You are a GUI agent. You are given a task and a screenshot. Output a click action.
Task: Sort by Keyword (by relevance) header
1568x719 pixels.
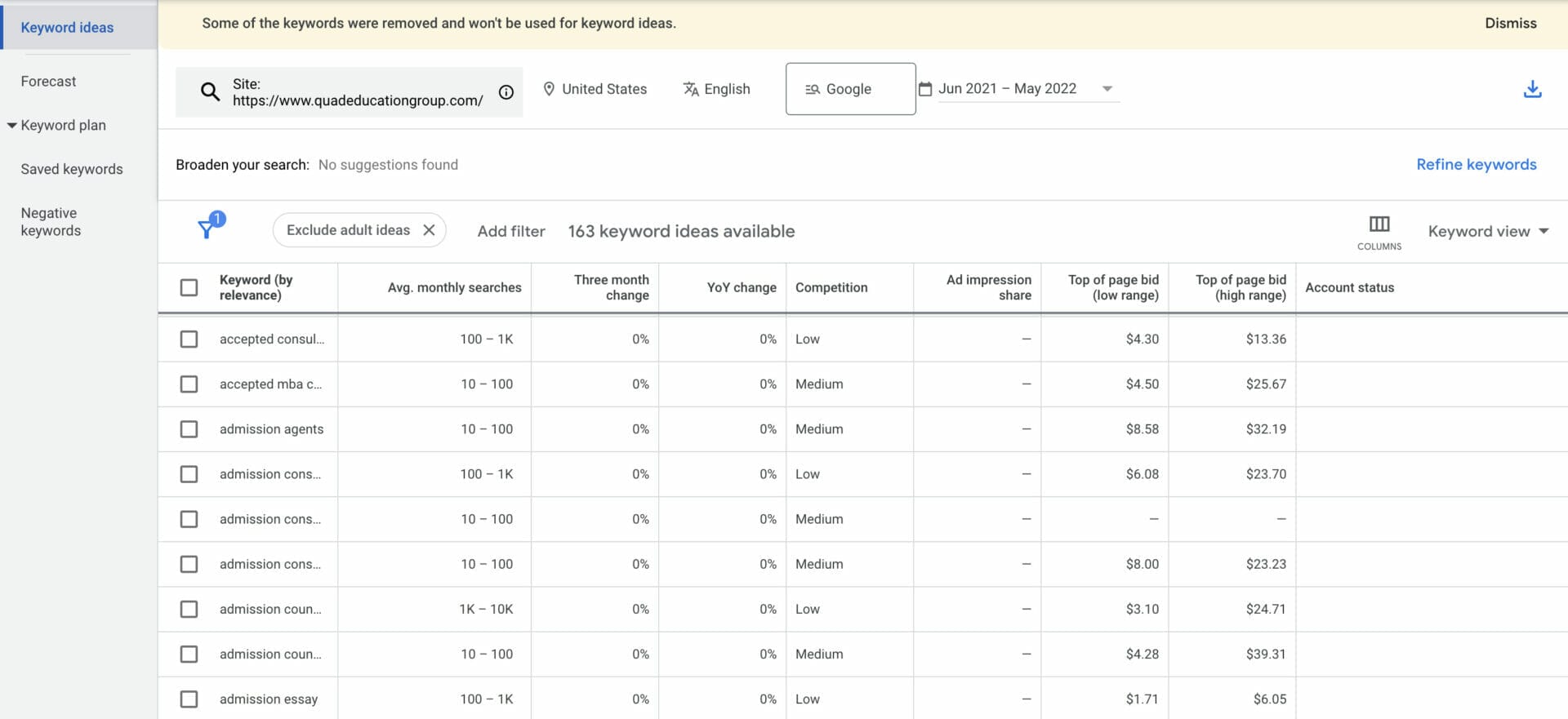click(256, 287)
